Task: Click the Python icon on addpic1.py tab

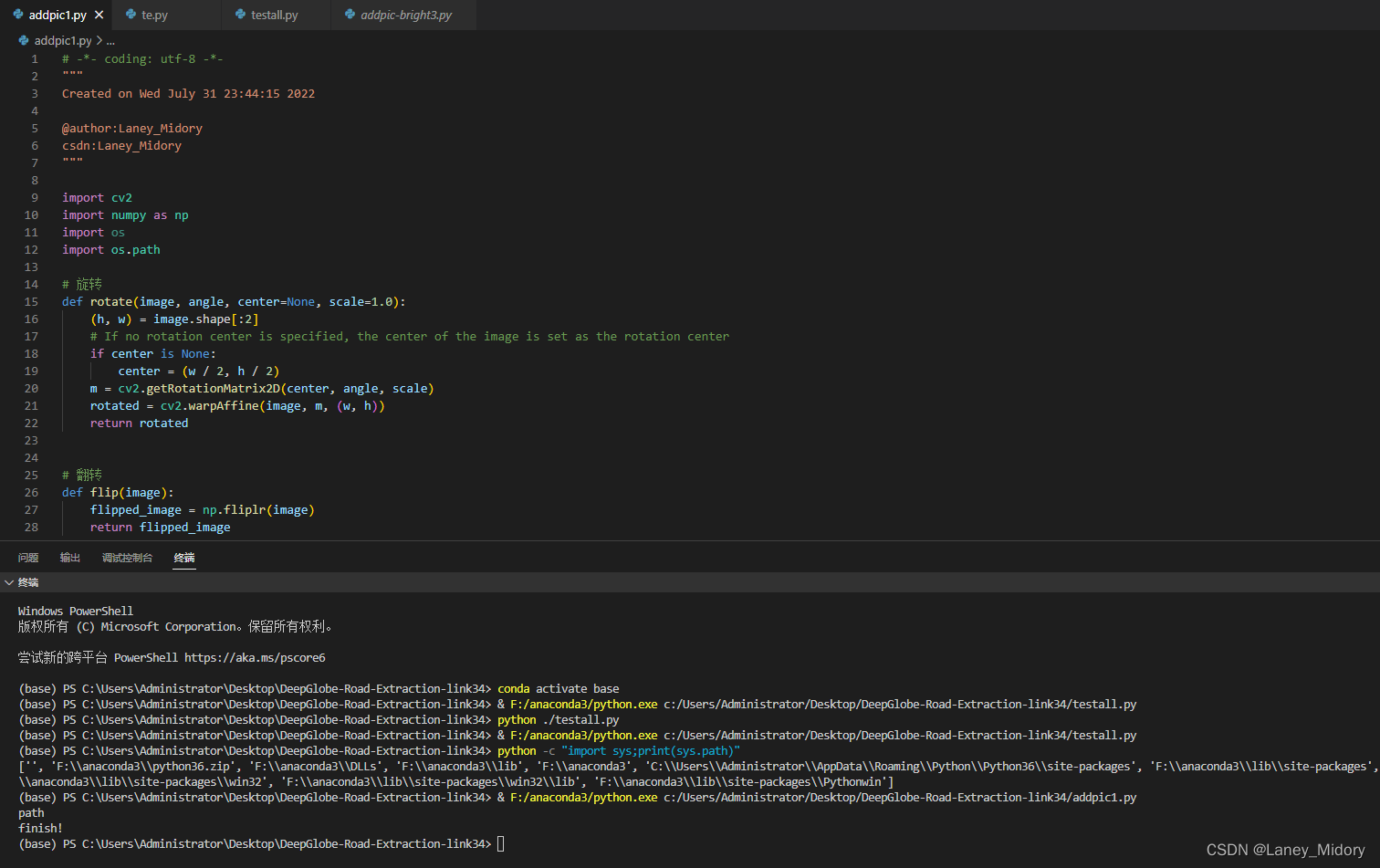Action: pyautogui.click(x=18, y=15)
